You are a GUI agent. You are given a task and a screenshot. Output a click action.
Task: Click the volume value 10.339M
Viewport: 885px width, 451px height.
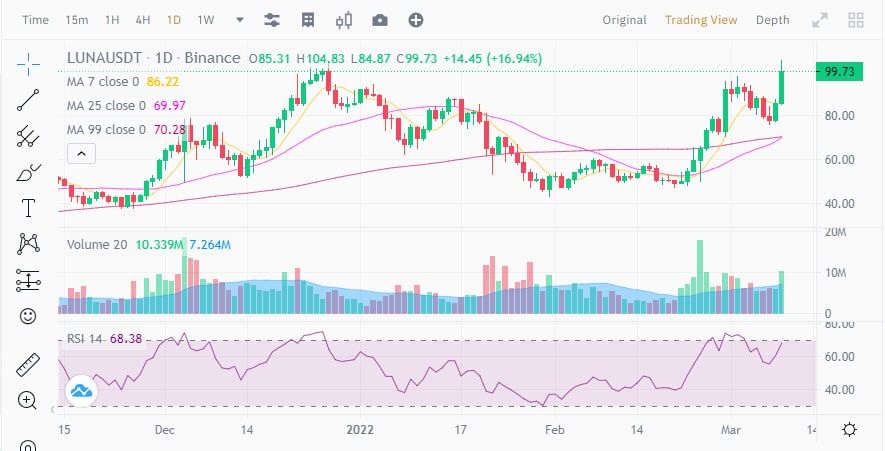160,244
